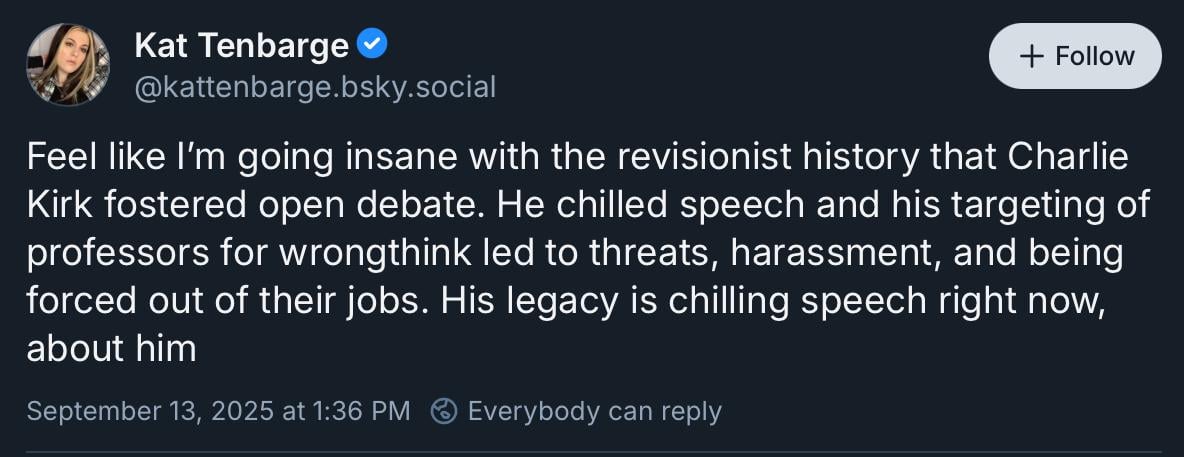This screenshot has width=1184, height=457.
Task: Click the September 13, 2025 timestamp
Action: [x=218, y=411]
